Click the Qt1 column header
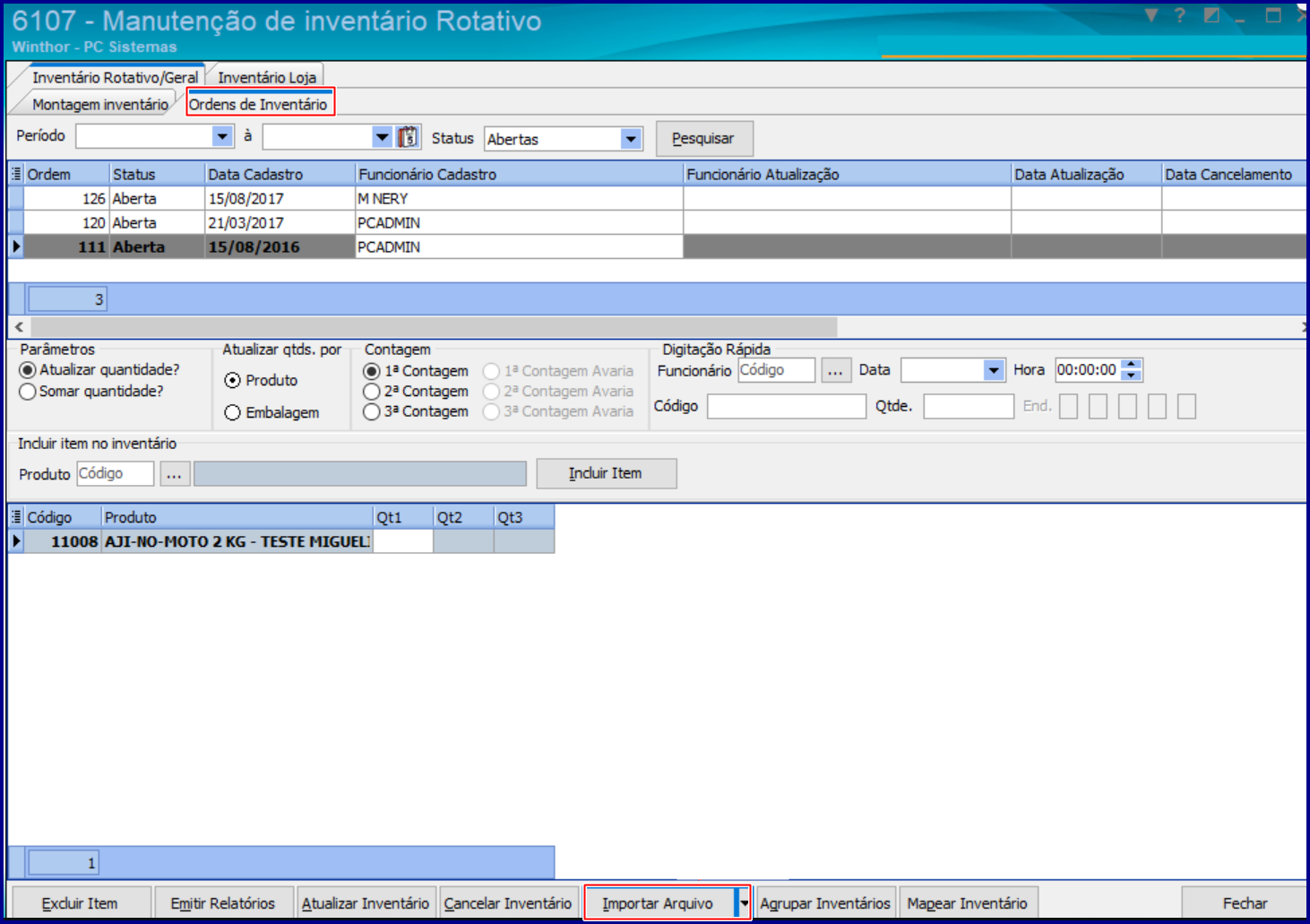The height and width of the screenshot is (924, 1310). [403, 517]
